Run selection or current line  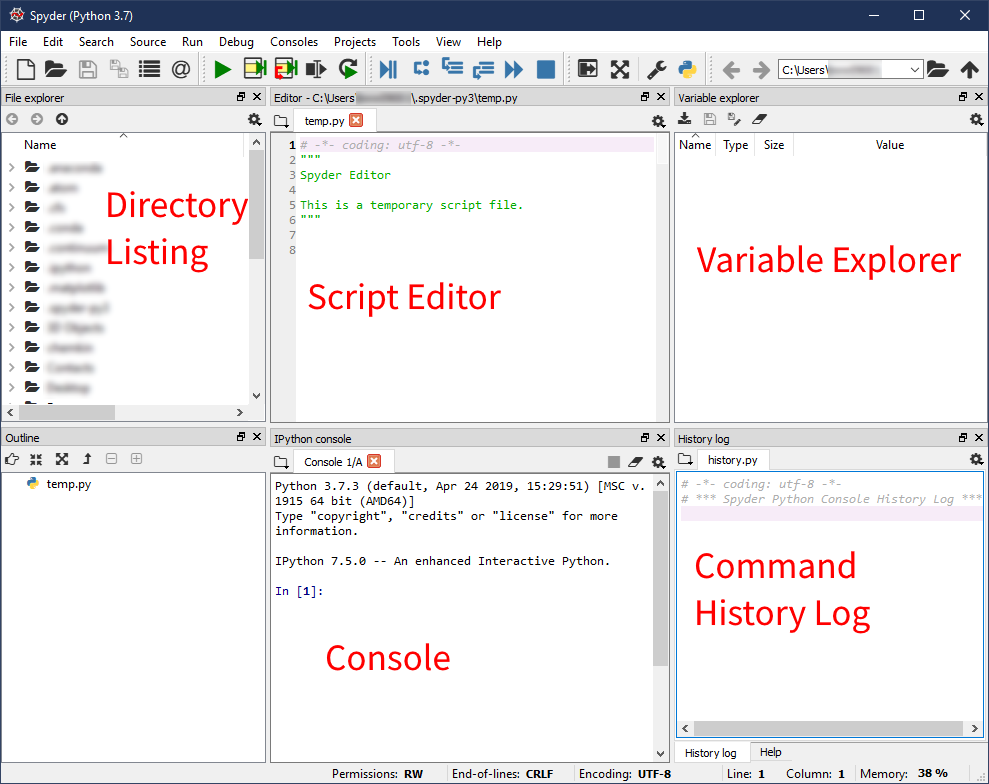pyautogui.click(x=316, y=69)
